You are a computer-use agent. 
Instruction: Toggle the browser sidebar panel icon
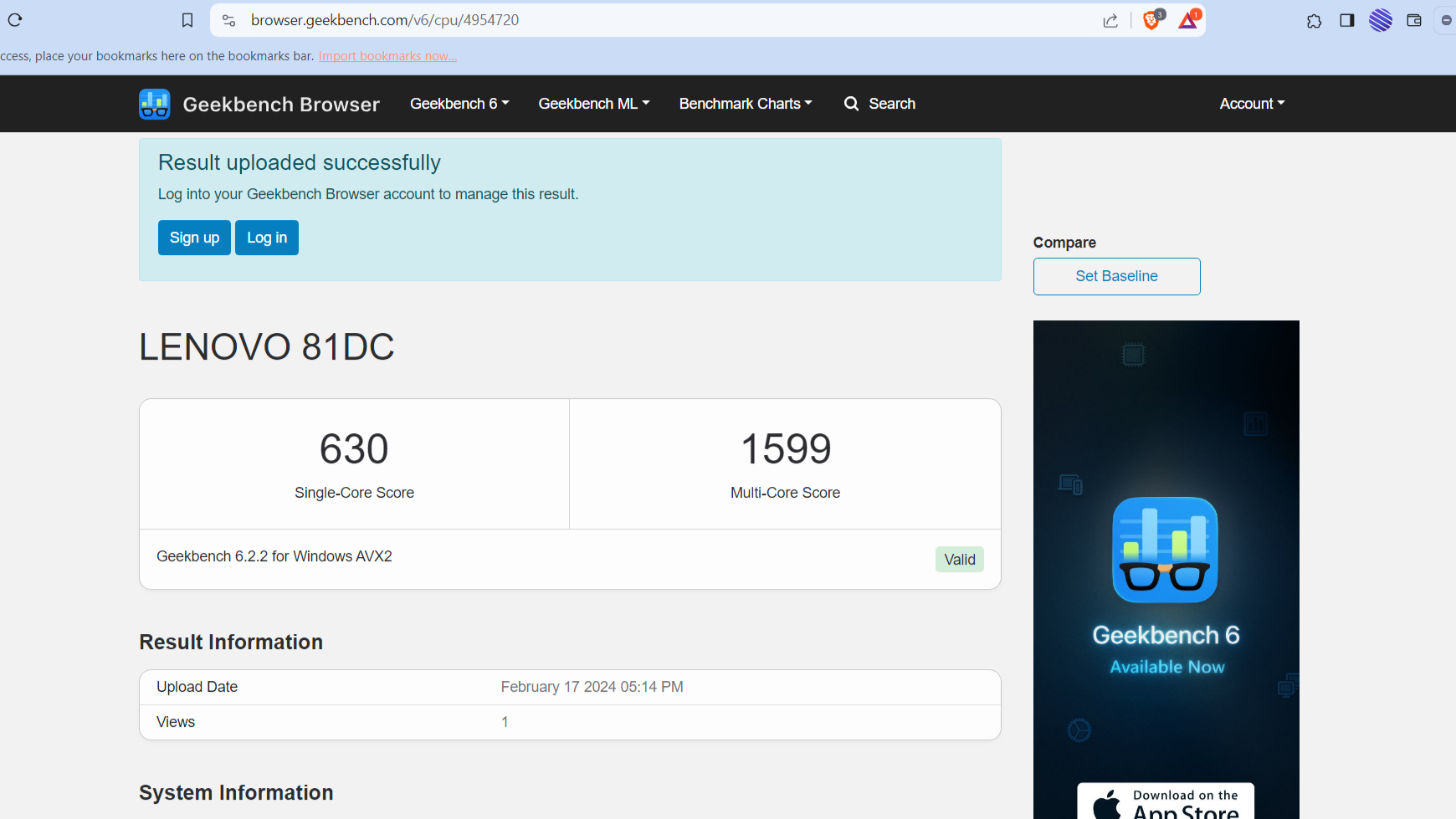1346,20
